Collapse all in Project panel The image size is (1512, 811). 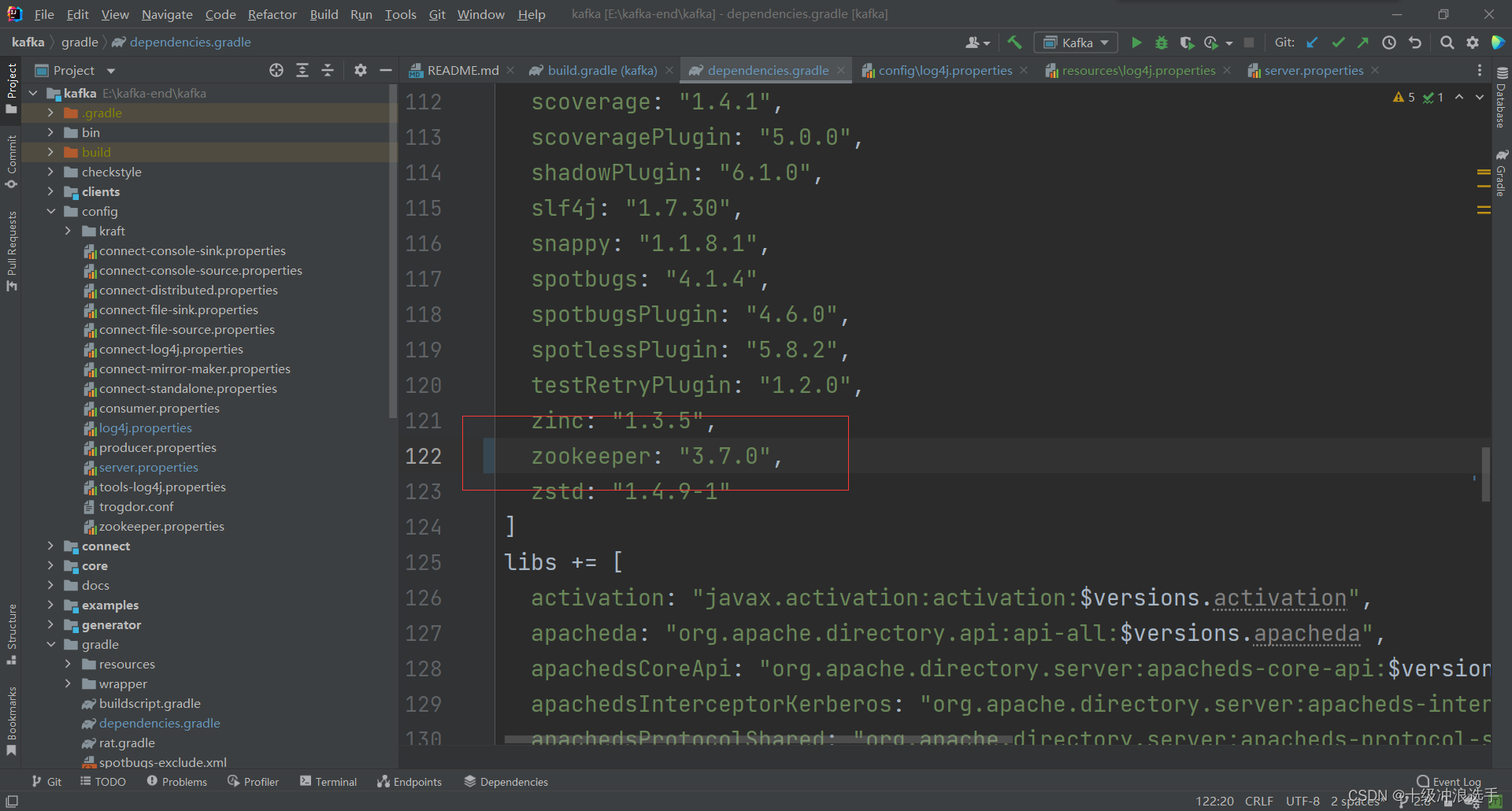coord(328,70)
